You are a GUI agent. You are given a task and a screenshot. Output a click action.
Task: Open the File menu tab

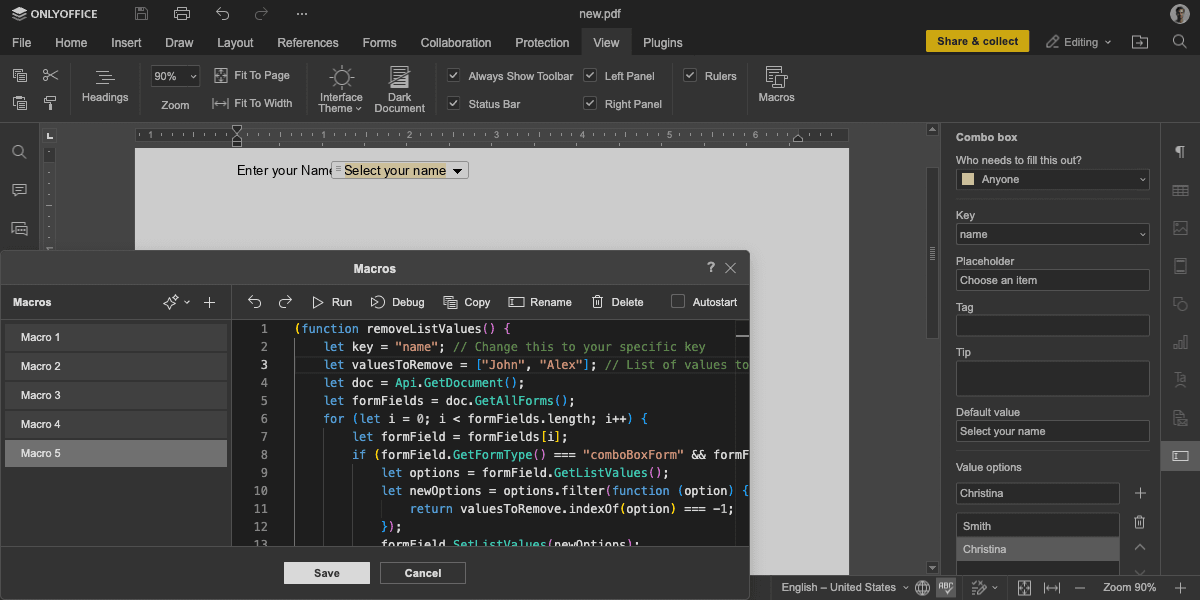21,42
